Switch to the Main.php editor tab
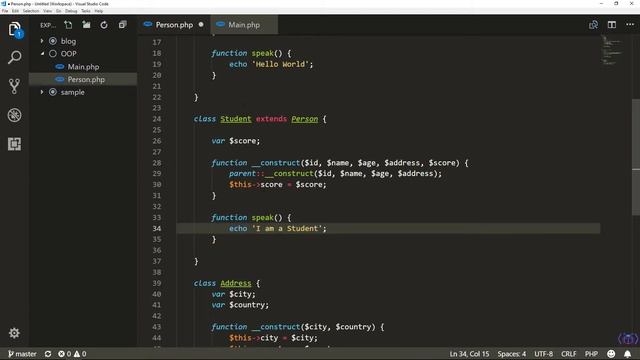 click(x=244, y=25)
